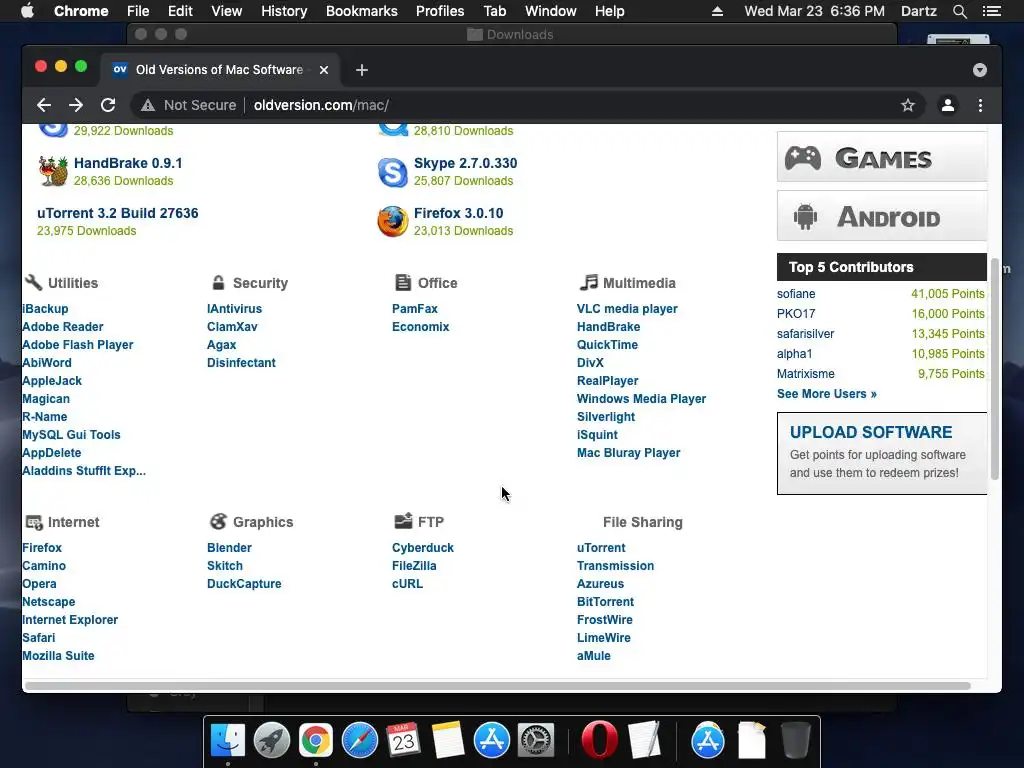Open the Adobe Flash Player link
1024x768 pixels.
(x=78, y=345)
